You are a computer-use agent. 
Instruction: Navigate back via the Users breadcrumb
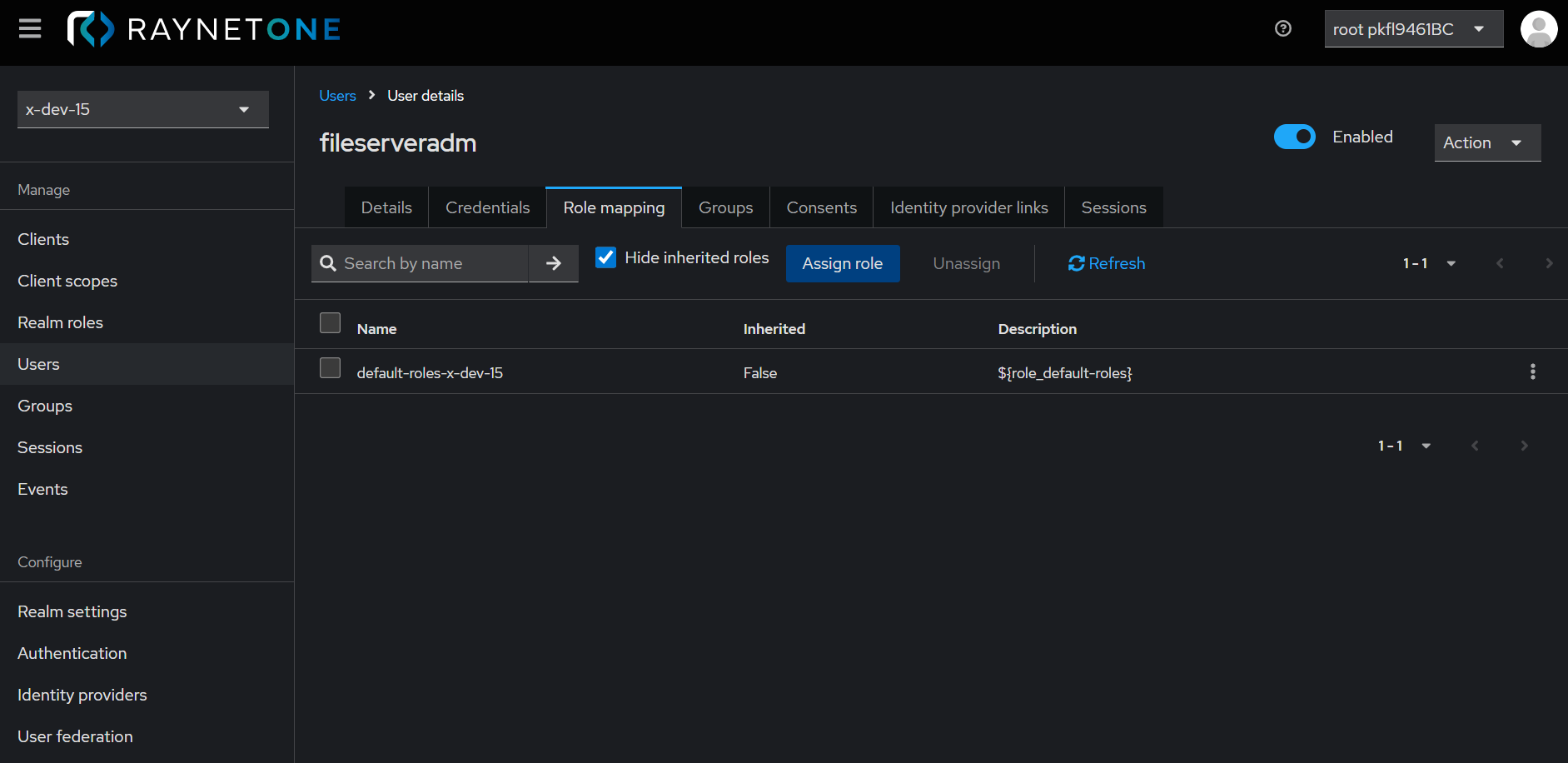tap(336, 95)
